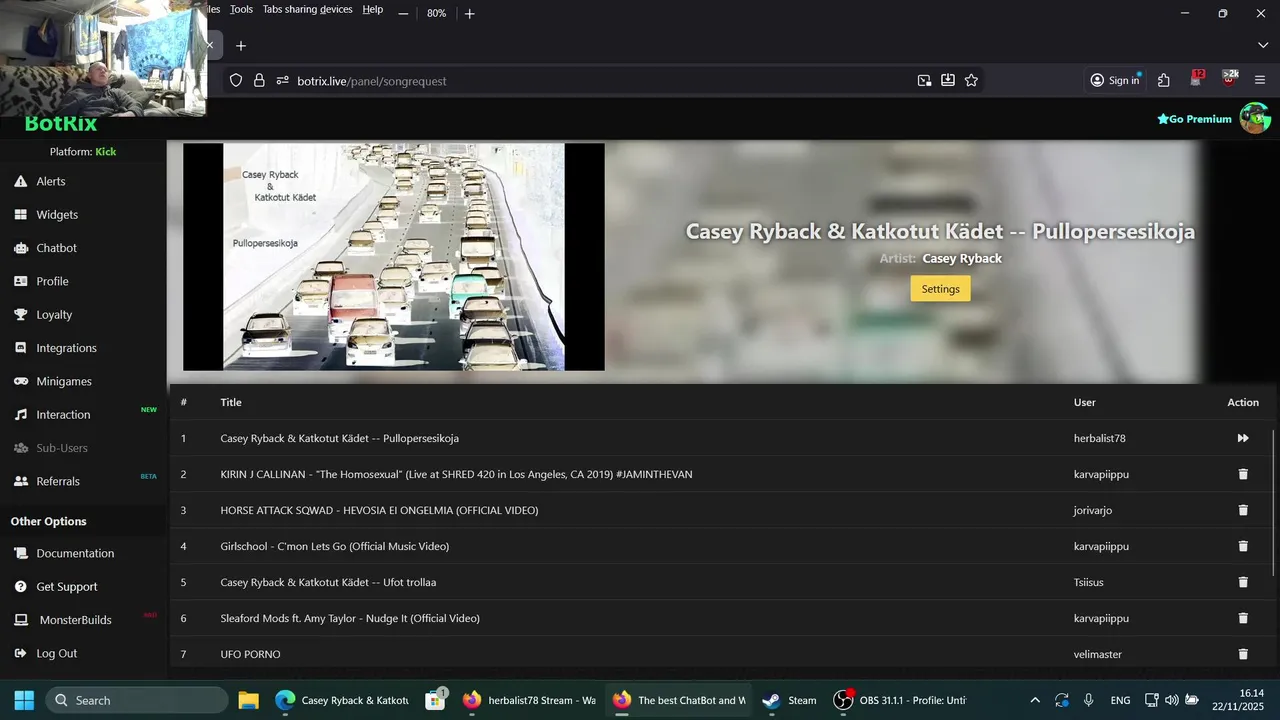Click Go Premium link

[x=1194, y=119]
